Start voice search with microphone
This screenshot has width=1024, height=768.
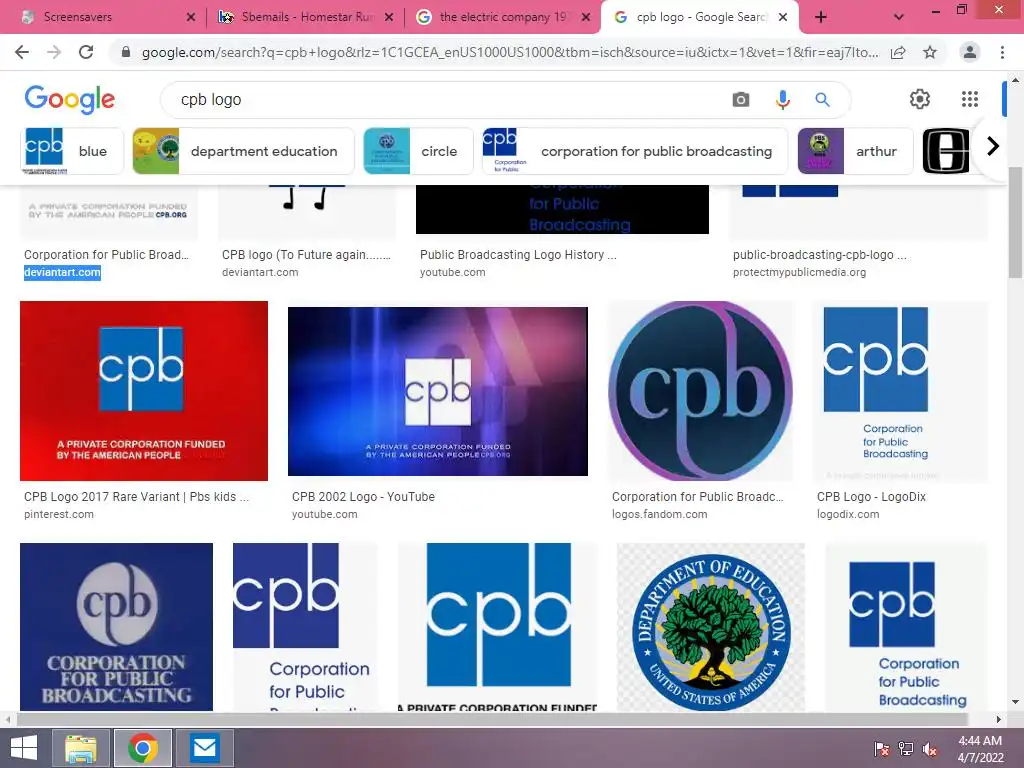pos(782,99)
